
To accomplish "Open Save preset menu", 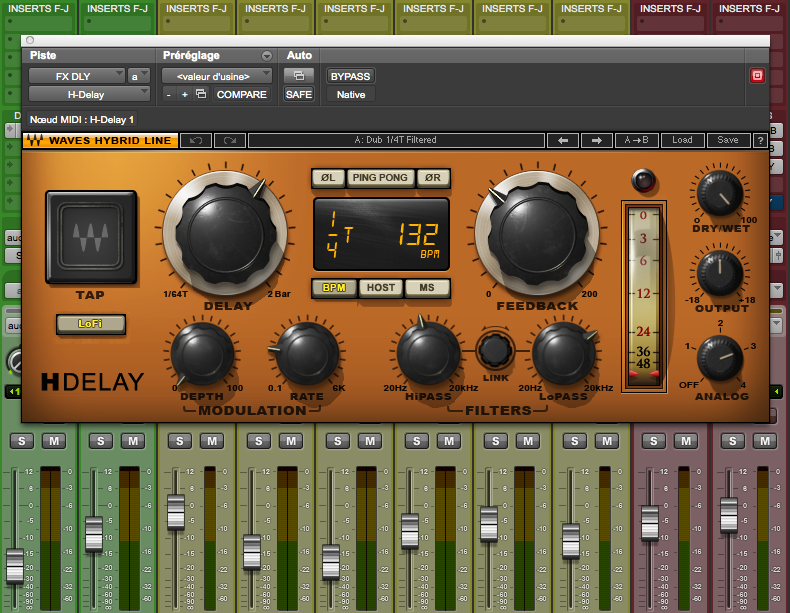I will click(x=728, y=141).
